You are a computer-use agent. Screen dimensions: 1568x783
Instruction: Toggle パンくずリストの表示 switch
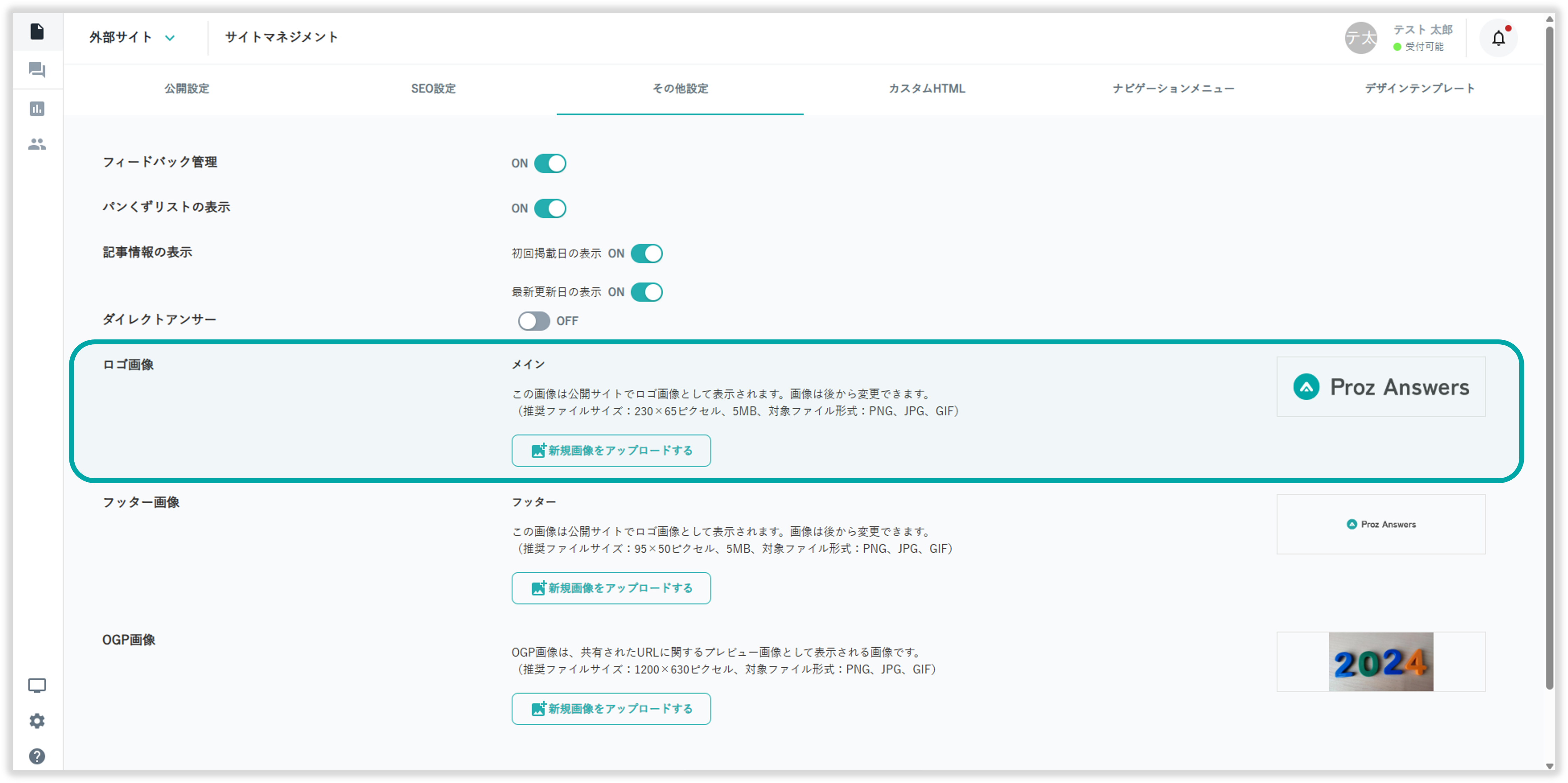coord(550,208)
